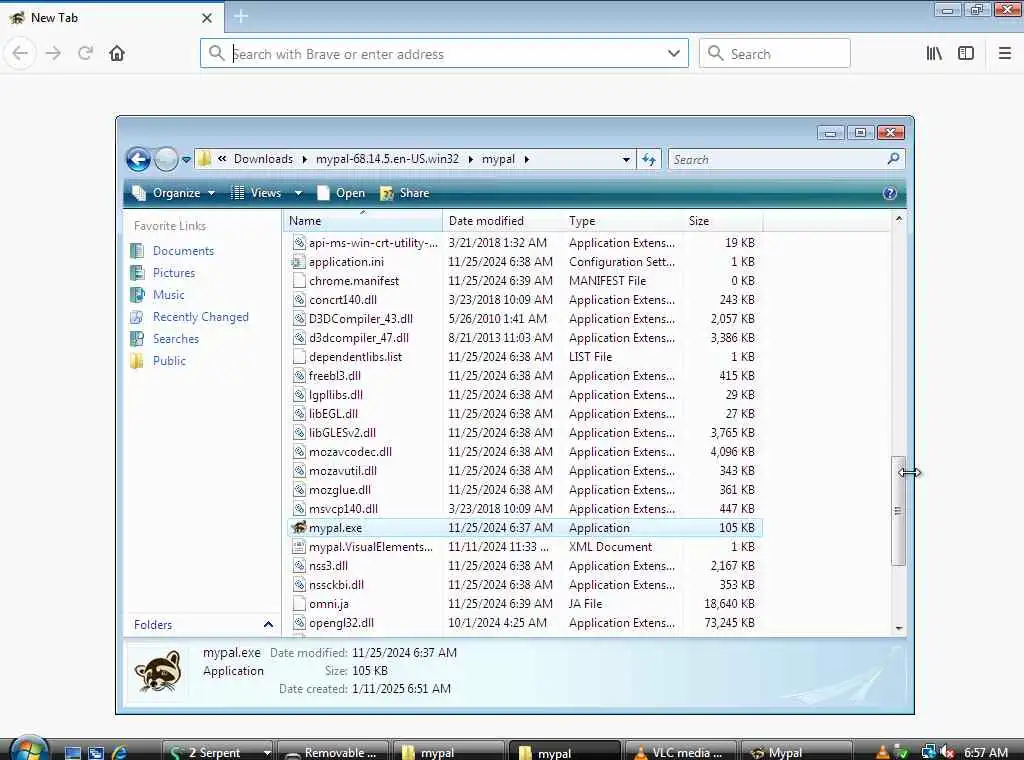Open Recently Changed in Favorite Links
Viewport: 1024px width, 760px height.
pos(190,317)
